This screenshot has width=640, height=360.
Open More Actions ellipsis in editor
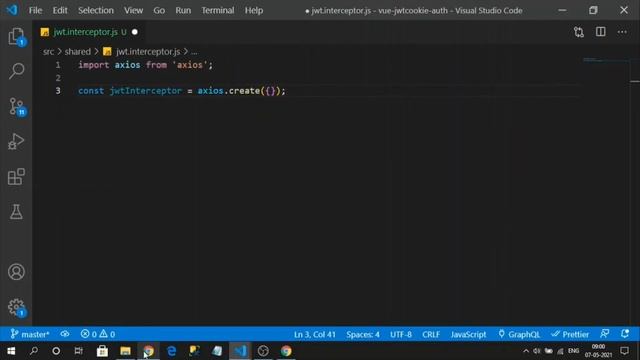pyautogui.click(x=622, y=32)
